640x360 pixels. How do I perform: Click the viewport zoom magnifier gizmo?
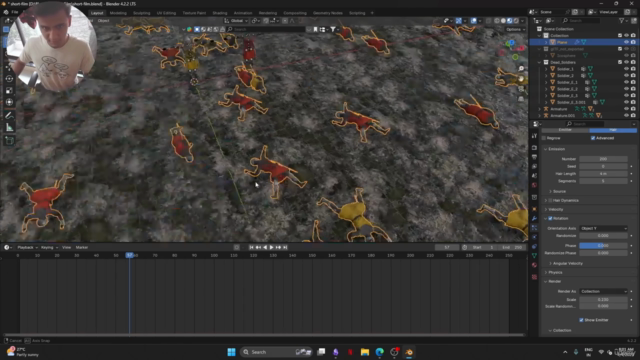[x=521, y=69]
